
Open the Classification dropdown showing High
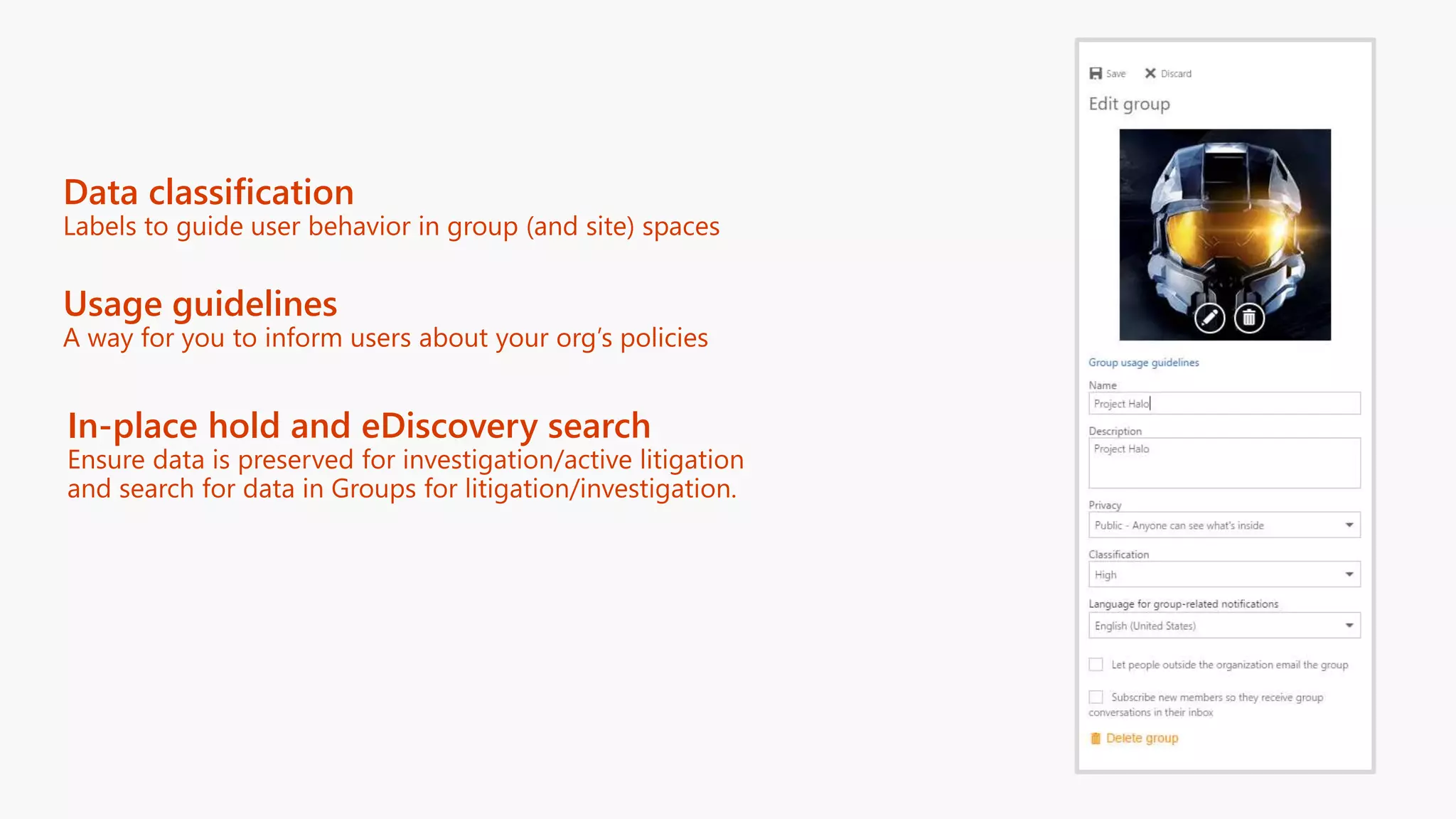tap(1224, 574)
